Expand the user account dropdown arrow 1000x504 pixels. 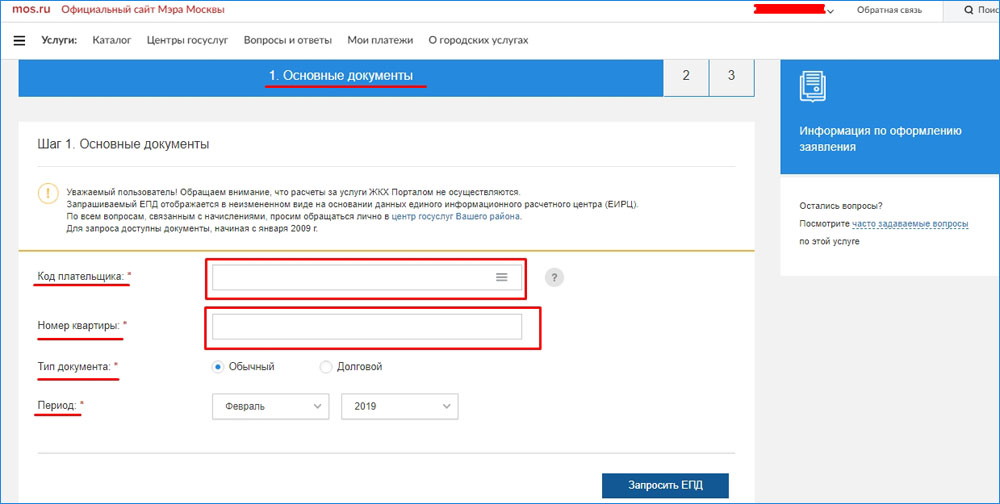830,11
